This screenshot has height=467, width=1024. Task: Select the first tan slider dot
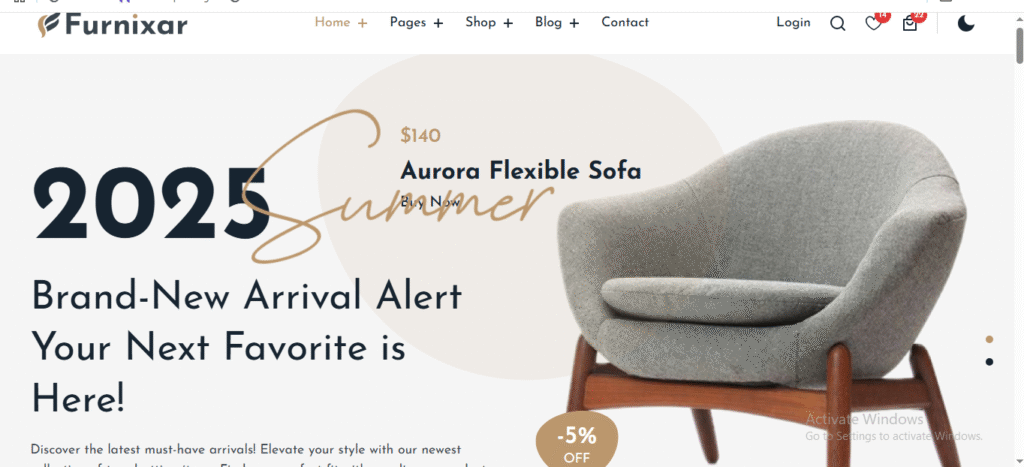click(x=989, y=339)
